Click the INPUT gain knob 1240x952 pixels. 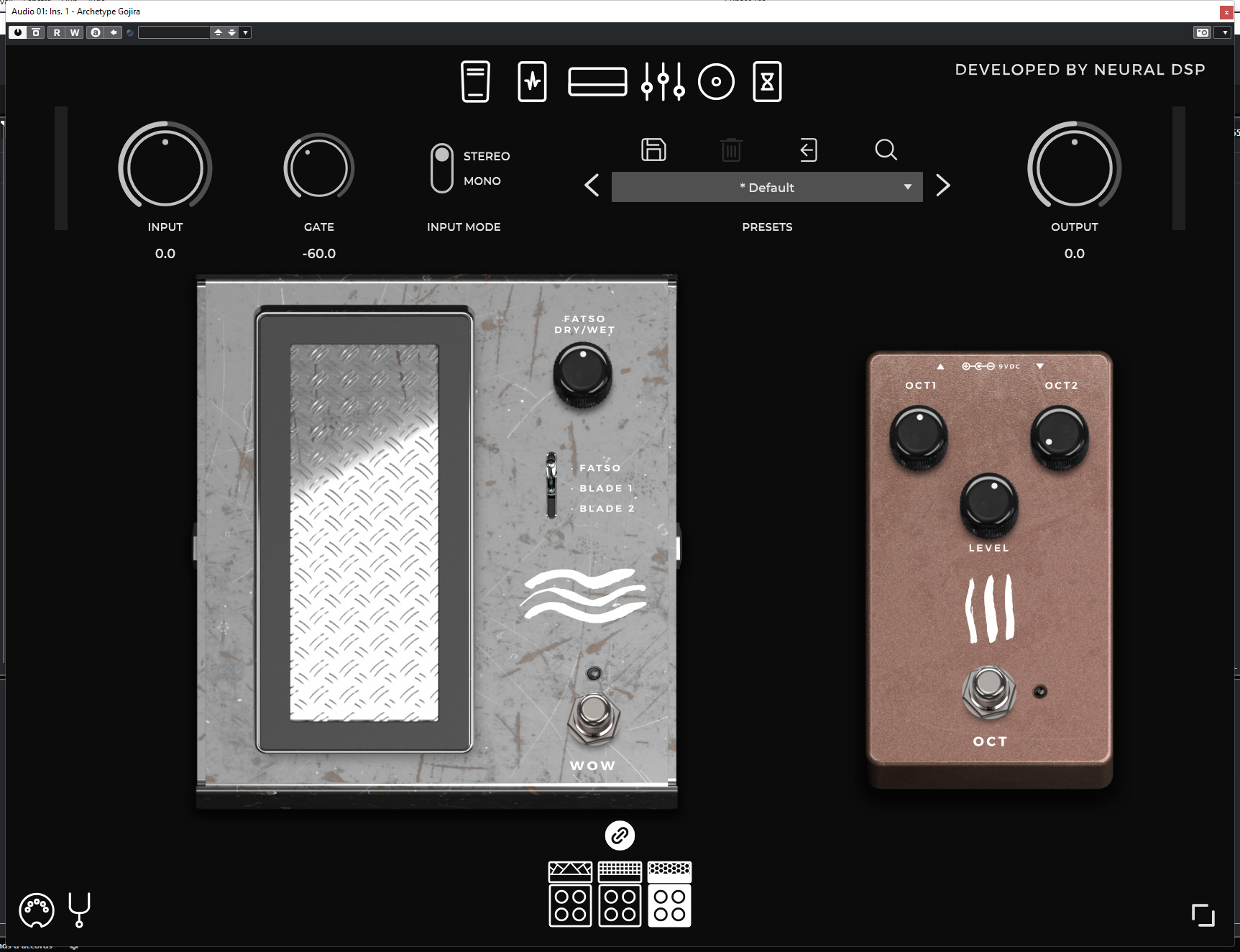click(x=165, y=168)
